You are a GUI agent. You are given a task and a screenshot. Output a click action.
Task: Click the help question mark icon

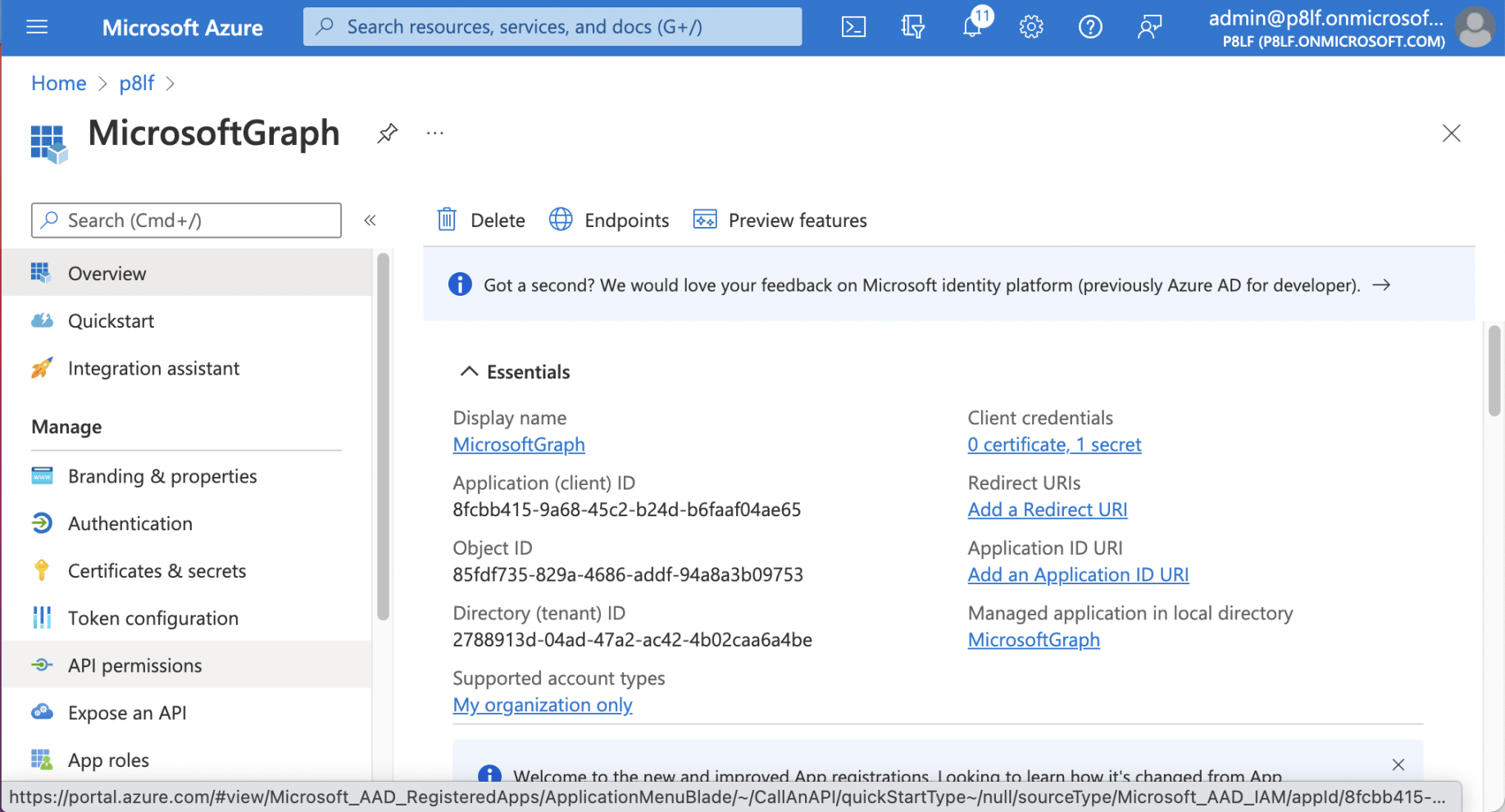pyautogui.click(x=1090, y=27)
